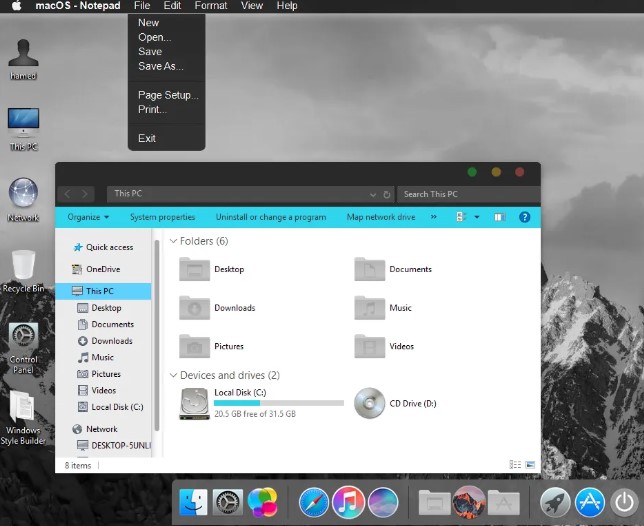Open the Edit menu
644x526 pixels.
172,6
